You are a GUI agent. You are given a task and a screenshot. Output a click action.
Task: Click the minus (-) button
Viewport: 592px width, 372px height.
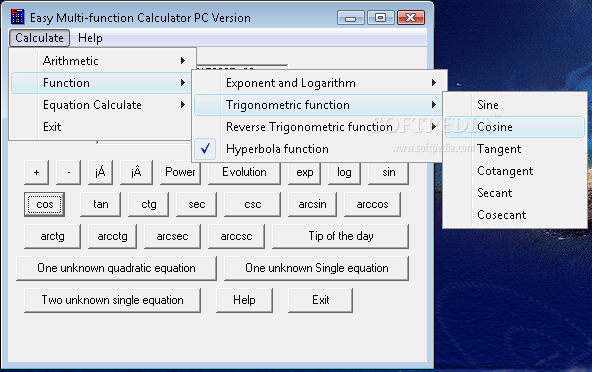click(68, 172)
